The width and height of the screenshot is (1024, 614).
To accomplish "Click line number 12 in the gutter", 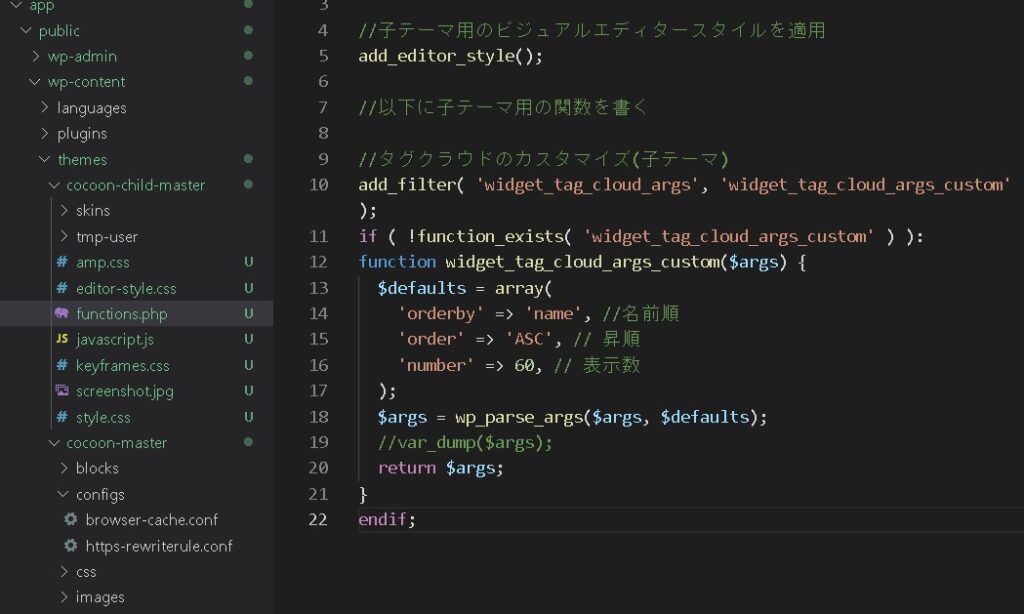I will 318,262.
